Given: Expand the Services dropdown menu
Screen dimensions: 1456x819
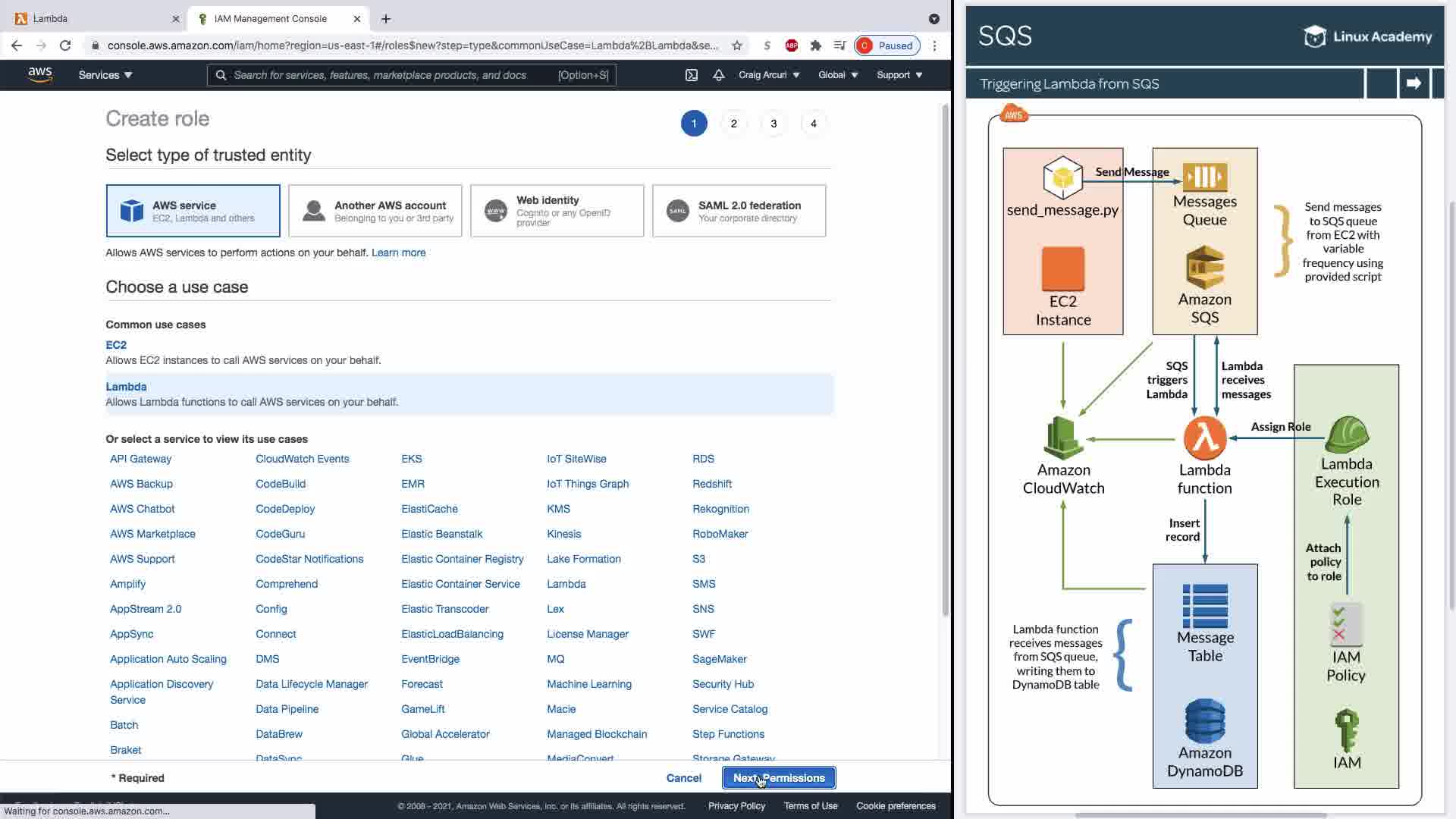Looking at the screenshot, I should point(105,75).
